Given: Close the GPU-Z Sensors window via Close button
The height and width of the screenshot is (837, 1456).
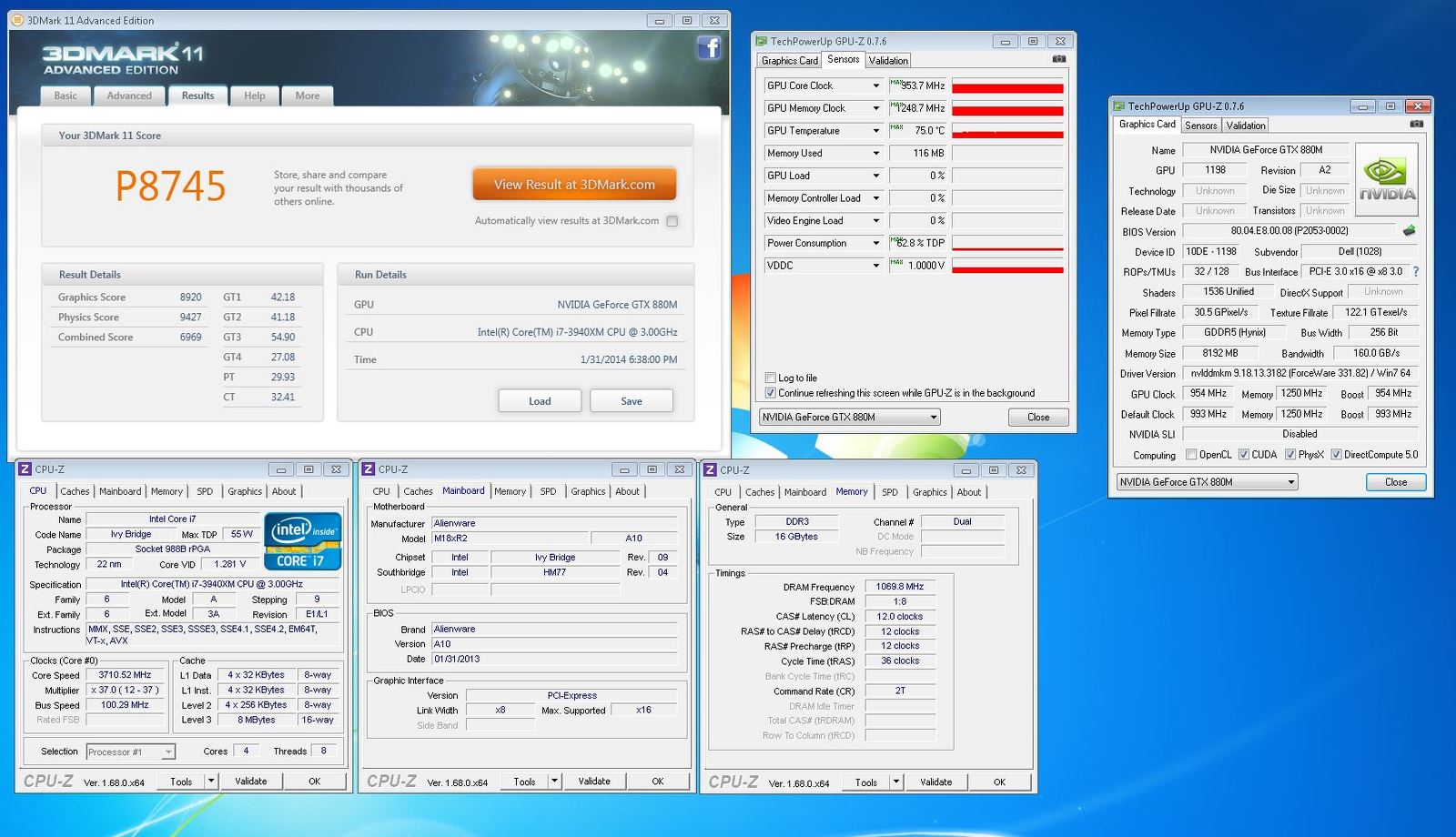Looking at the screenshot, I should click(1038, 418).
